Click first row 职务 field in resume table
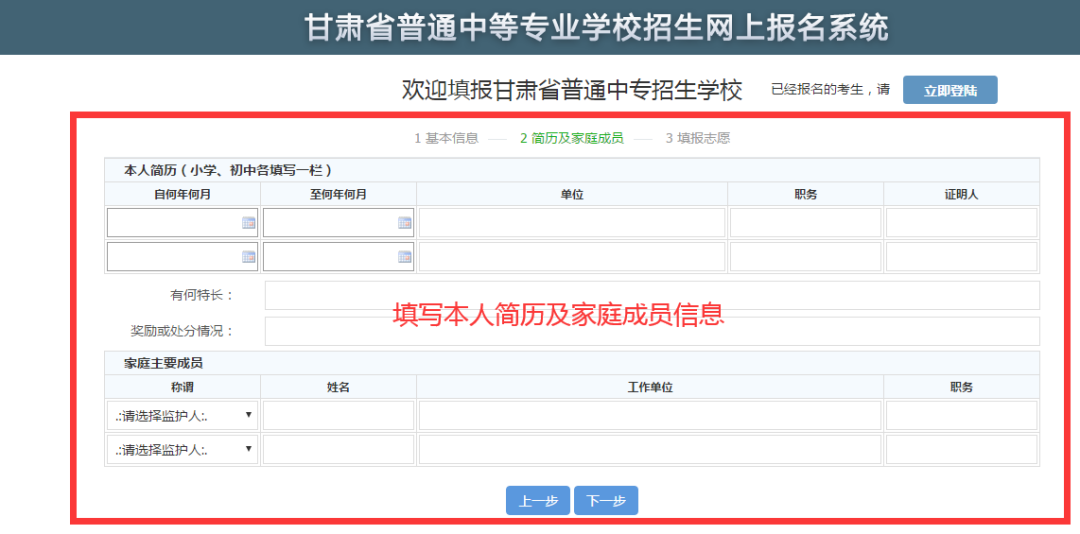The width and height of the screenshot is (1080, 534). point(805,223)
